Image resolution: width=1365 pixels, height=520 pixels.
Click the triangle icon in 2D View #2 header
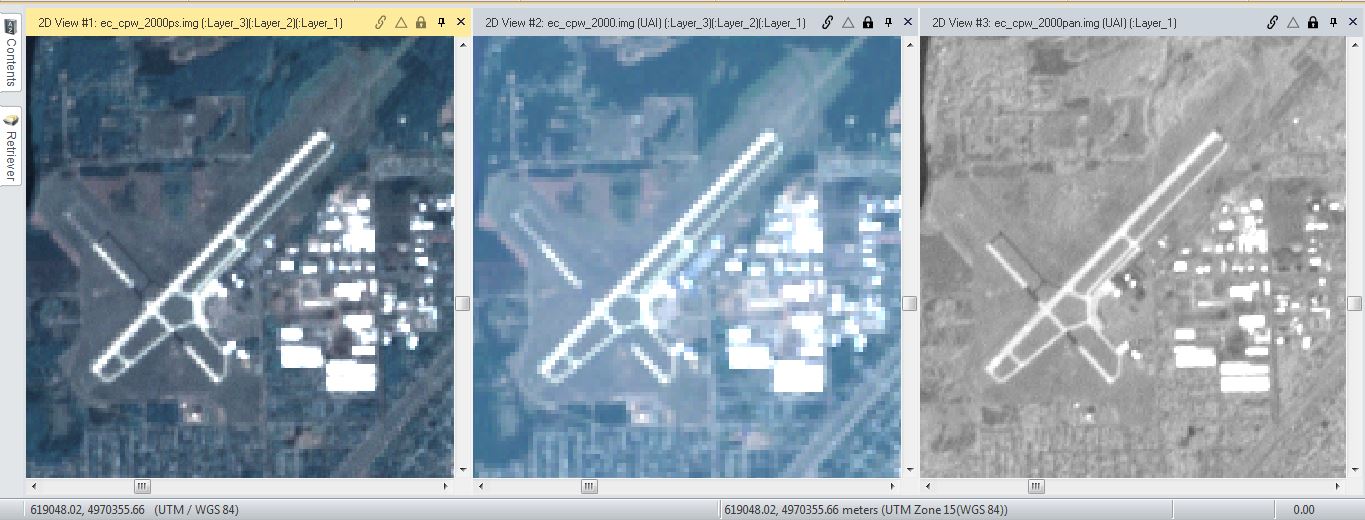(848, 22)
